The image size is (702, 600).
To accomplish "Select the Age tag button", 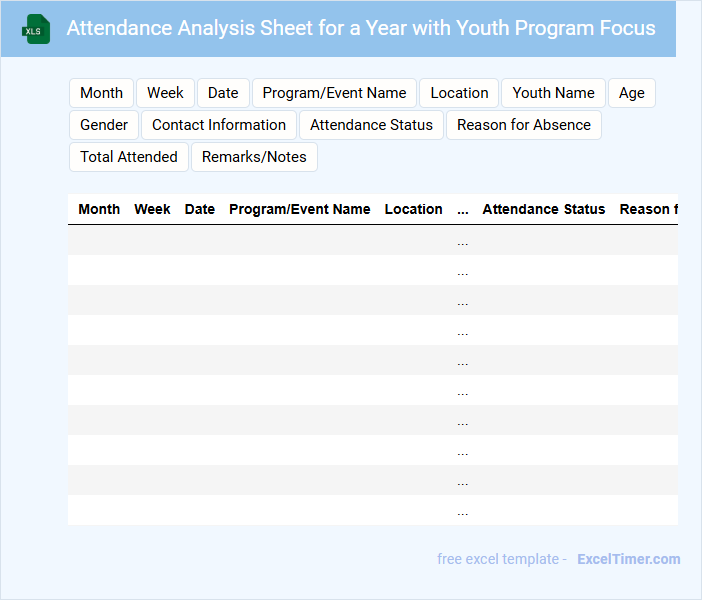I will [631, 93].
